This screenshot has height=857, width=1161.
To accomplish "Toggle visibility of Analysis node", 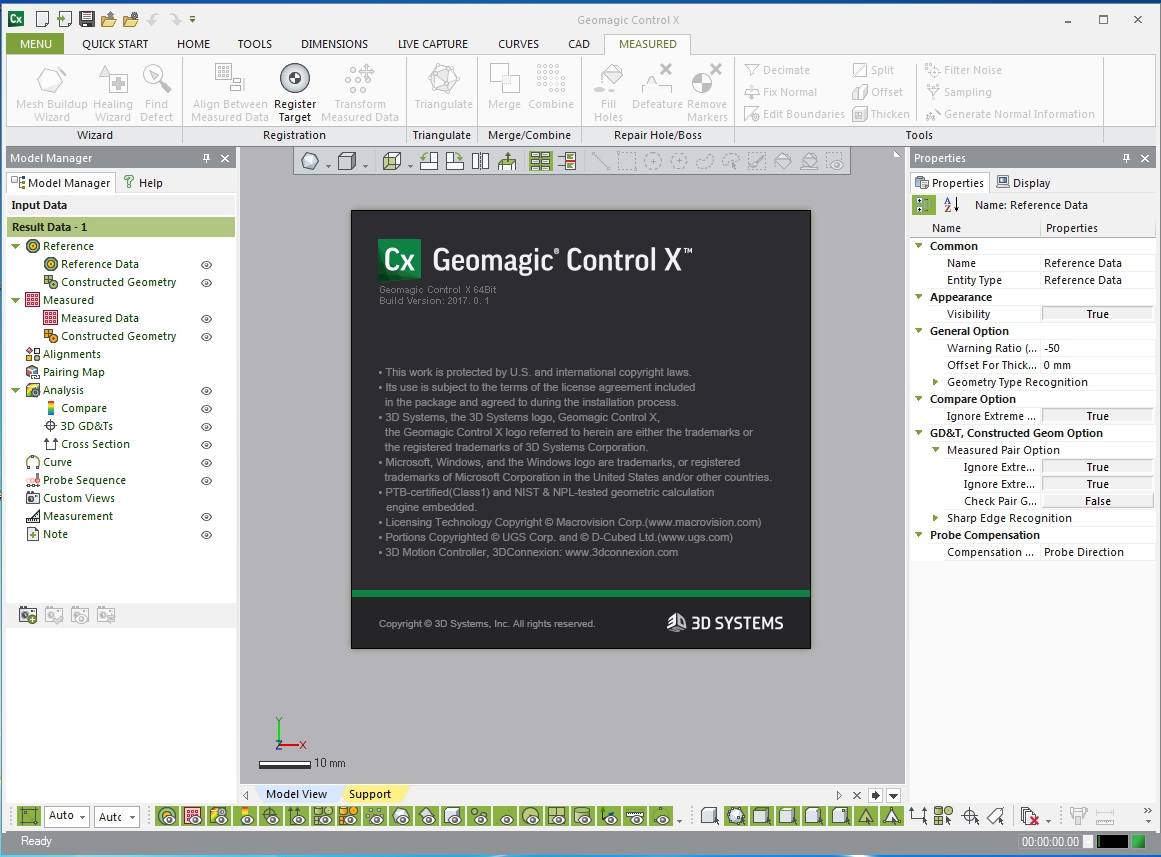I will [x=207, y=390].
